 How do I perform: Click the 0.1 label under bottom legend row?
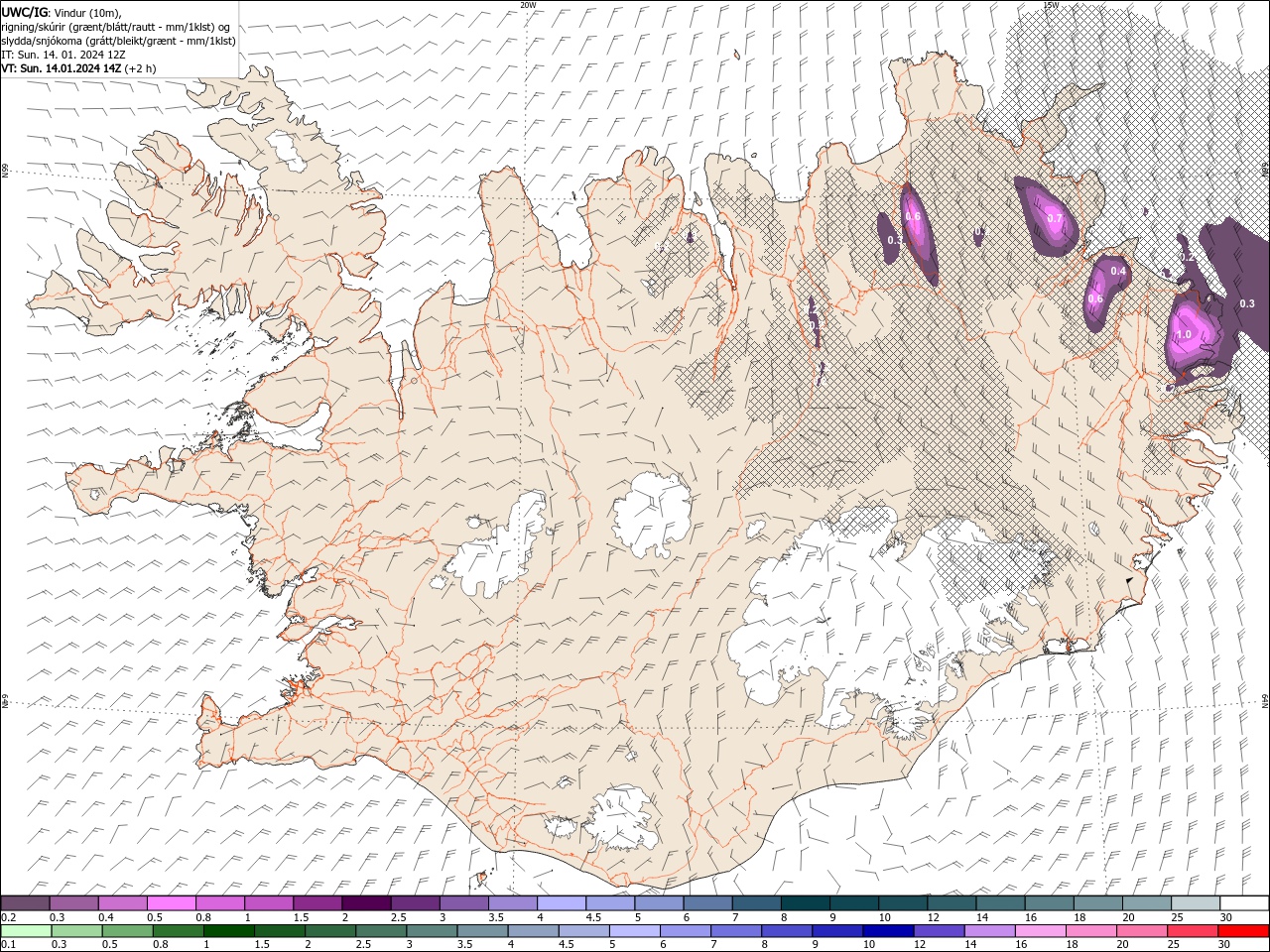point(8,944)
